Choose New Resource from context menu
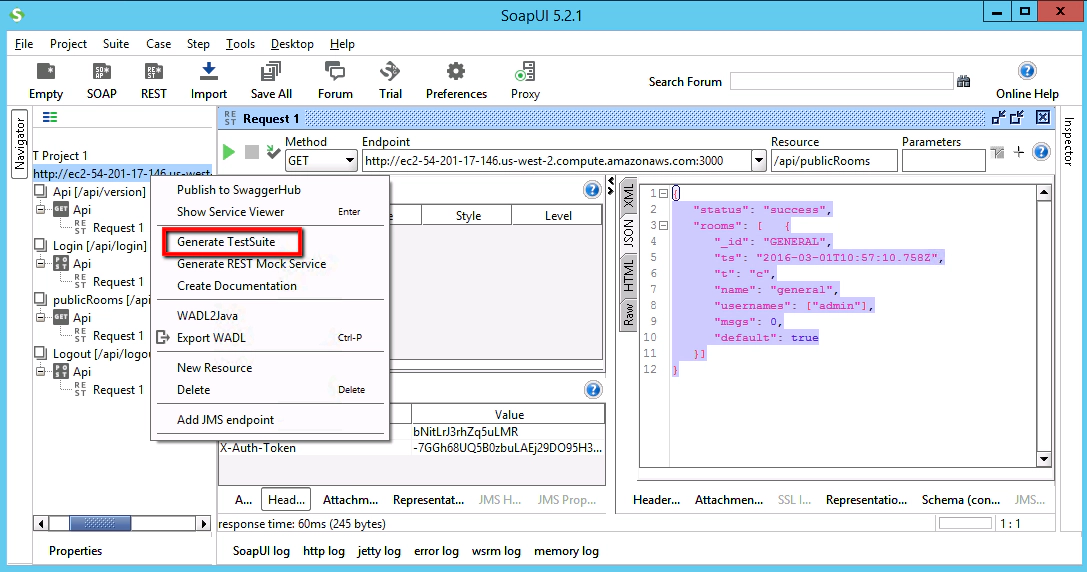This screenshot has width=1087, height=572. click(215, 368)
